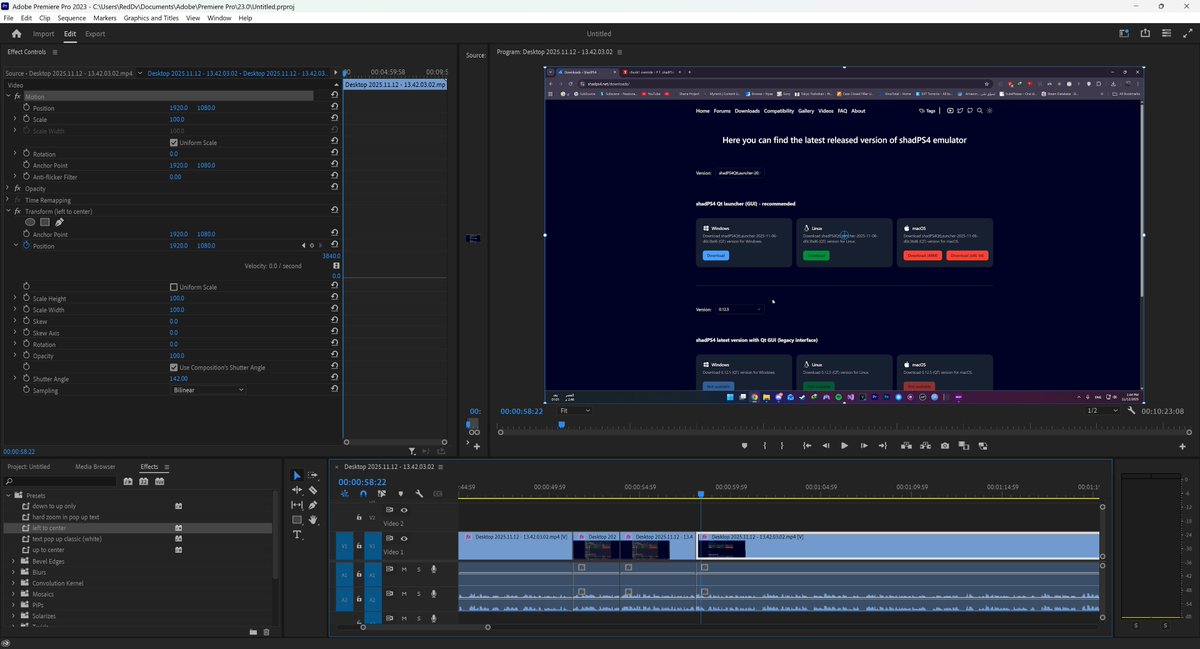Open the Sequence menu
Viewport: 1200px width, 649px height.
[71, 18]
